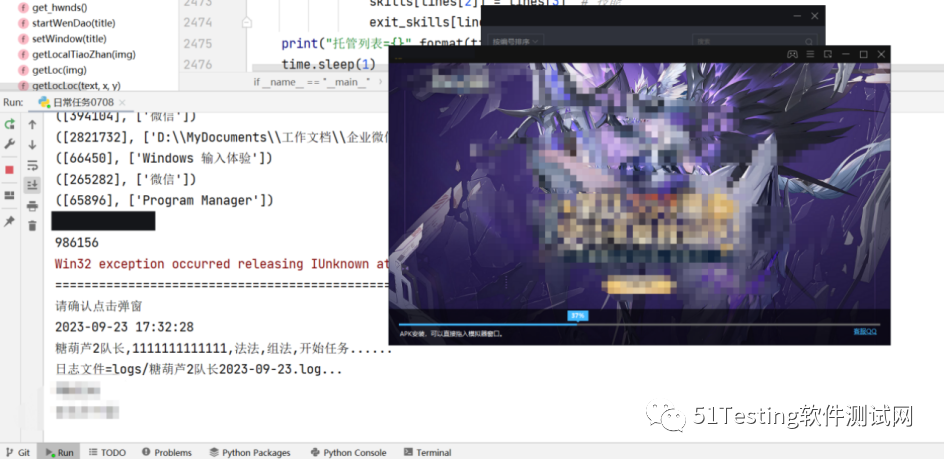Click the if __name__ == "__main__" breadcrumb
944x459 pixels.
pyautogui.click(x=312, y=82)
